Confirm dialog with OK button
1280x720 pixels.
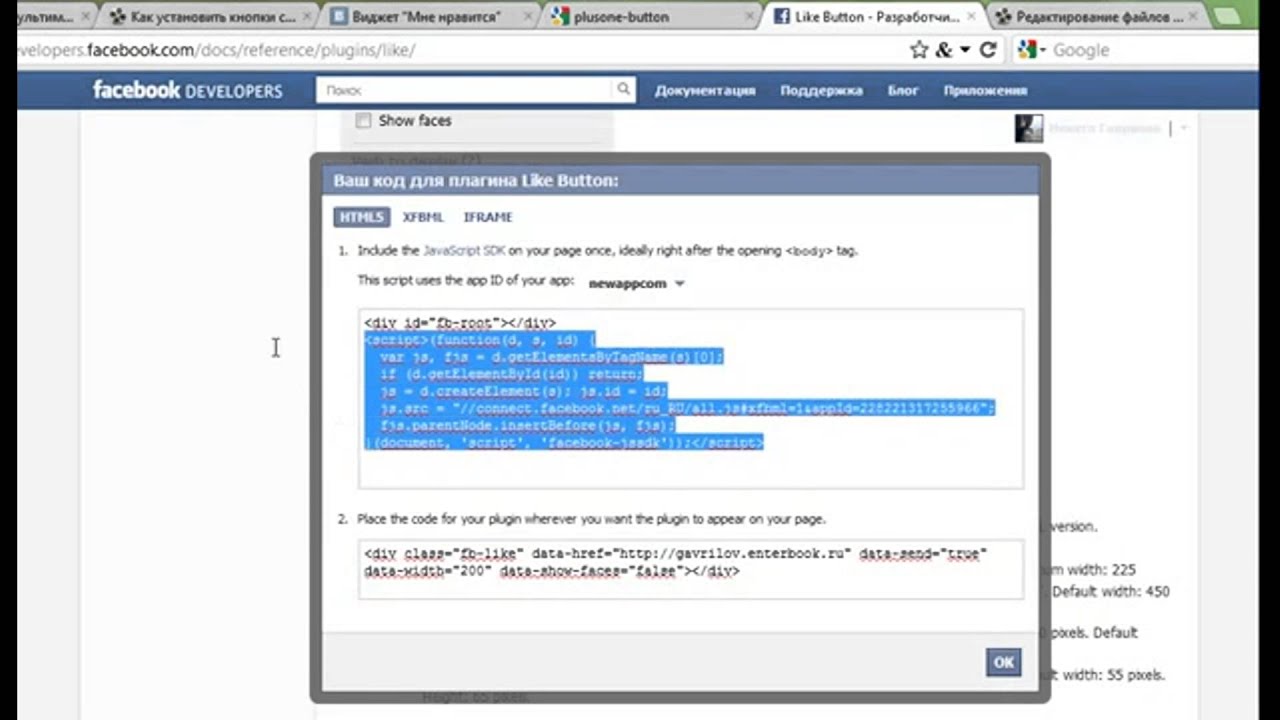(x=1003, y=662)
